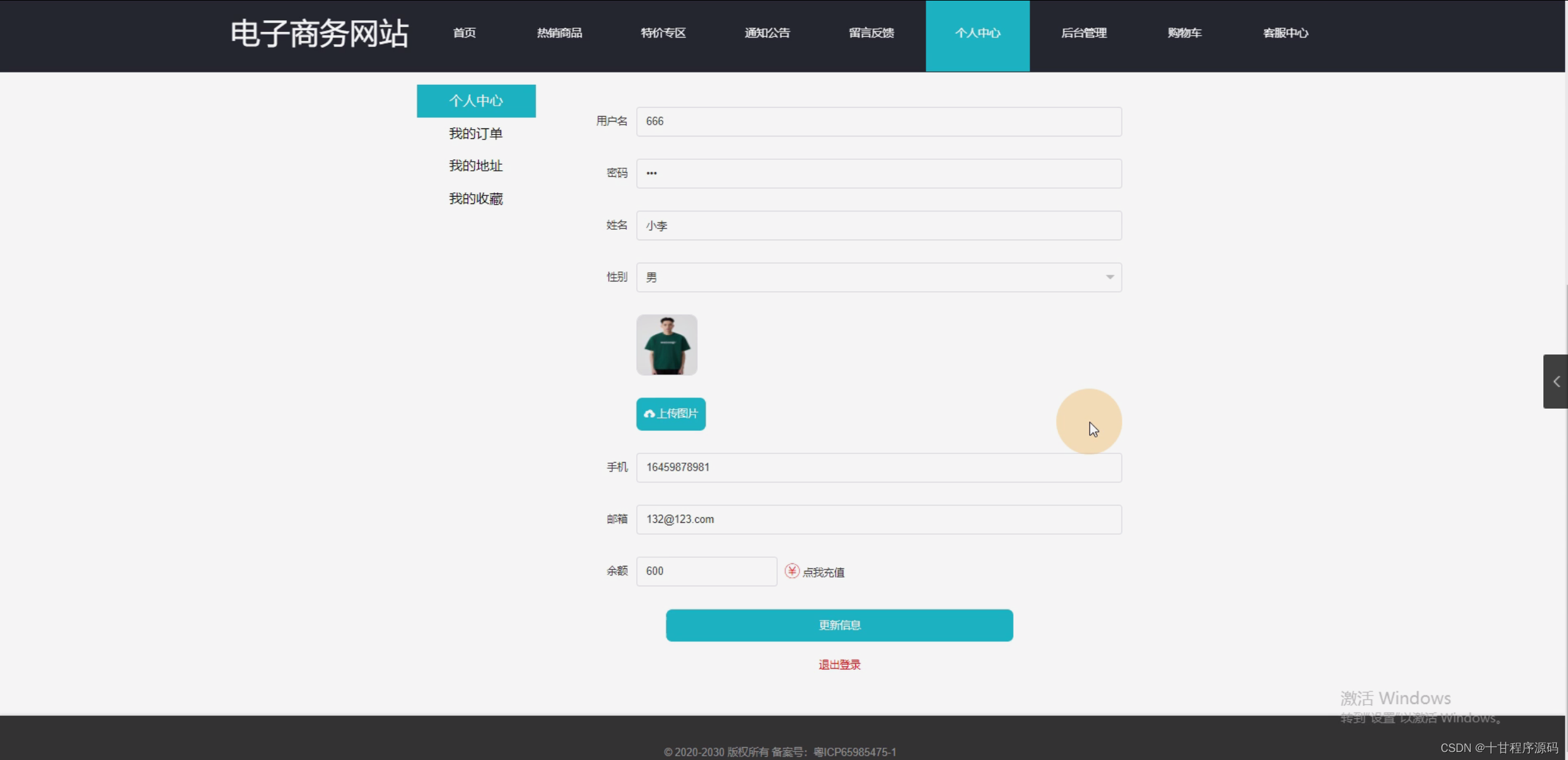
Task: Click the 更新信息 update button
Action: (x=839, y=625)
